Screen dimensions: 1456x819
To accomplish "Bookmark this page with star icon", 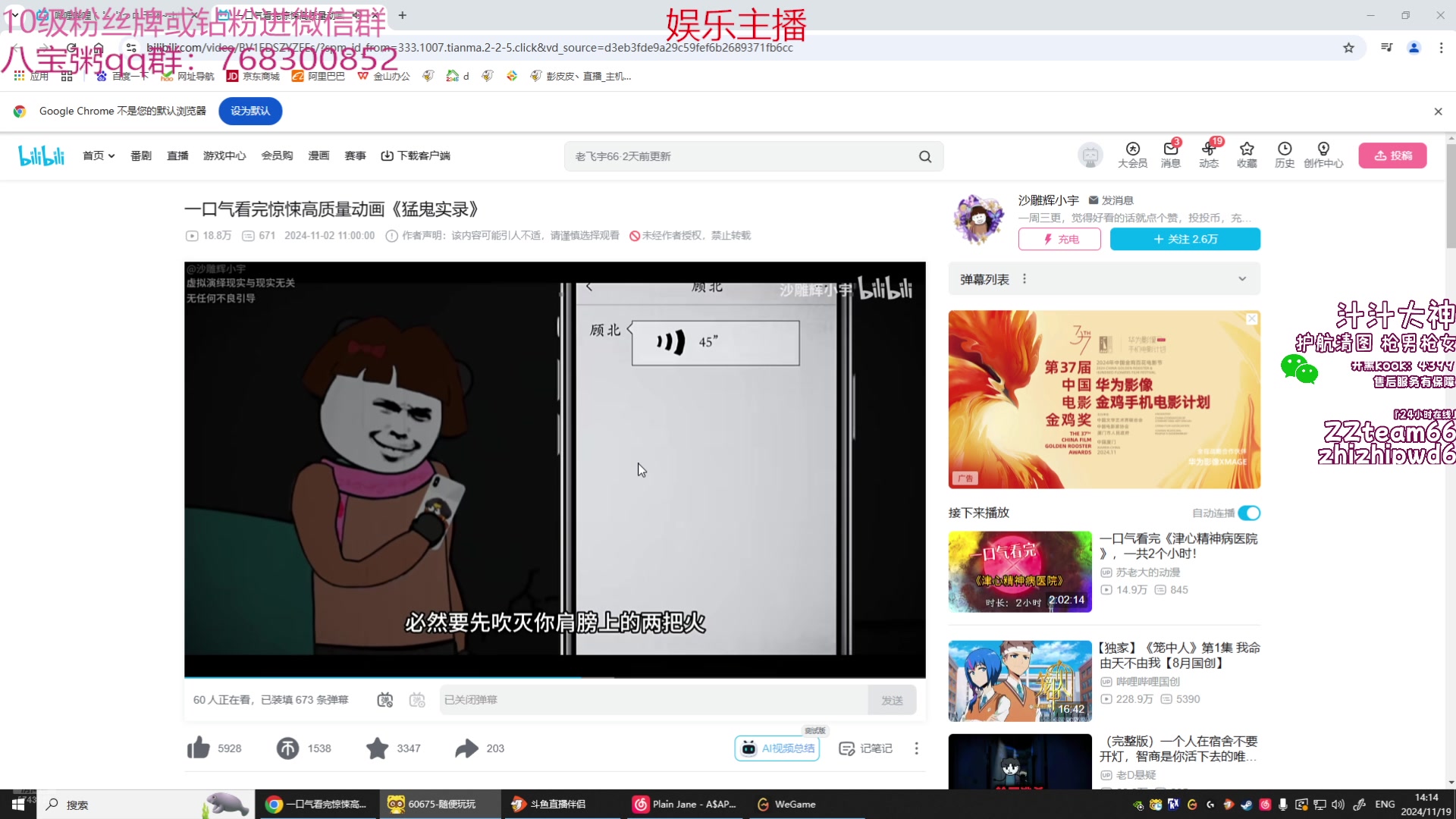I will point(1348,48).
